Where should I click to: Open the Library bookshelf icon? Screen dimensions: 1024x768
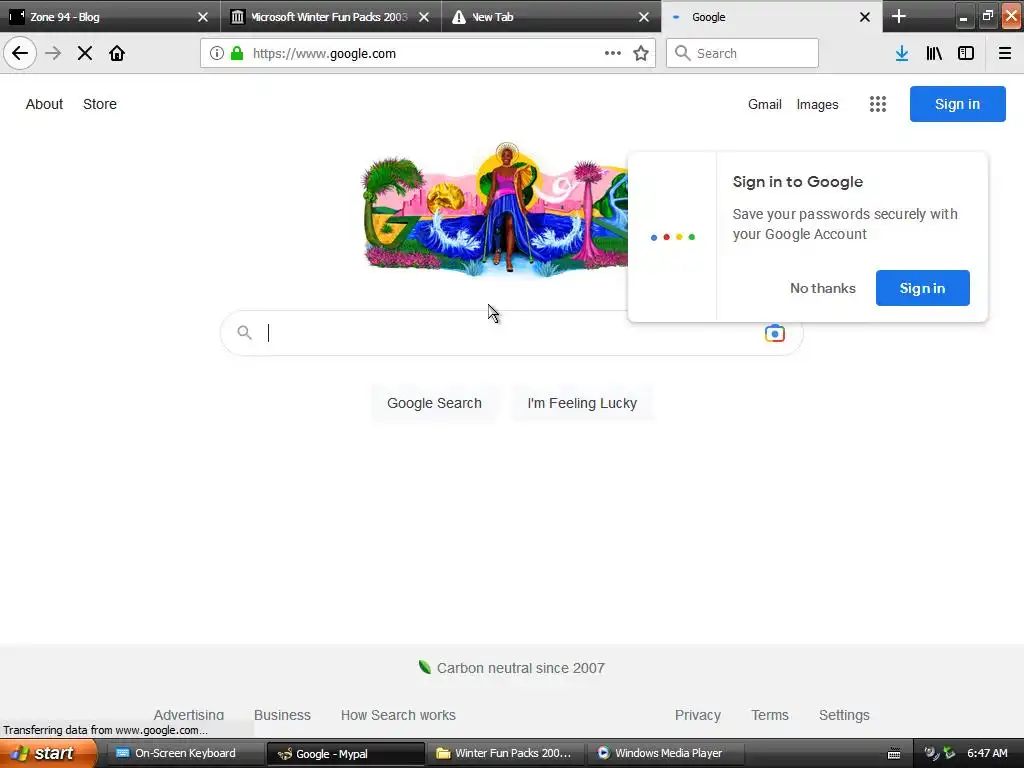coord(934,54)
